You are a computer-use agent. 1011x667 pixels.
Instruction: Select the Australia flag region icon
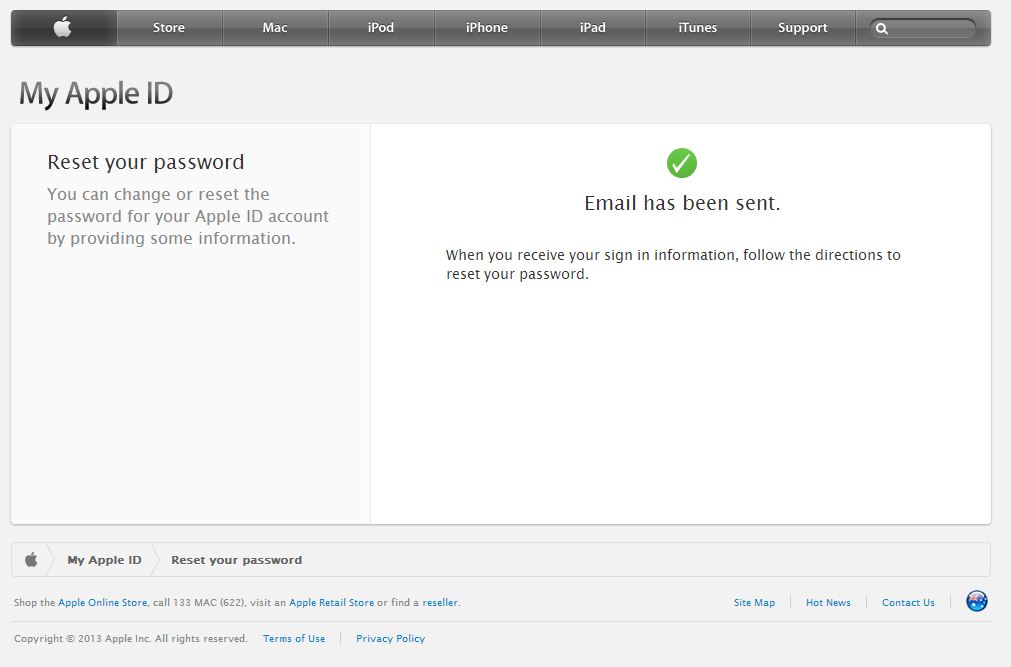pos(977,601)
